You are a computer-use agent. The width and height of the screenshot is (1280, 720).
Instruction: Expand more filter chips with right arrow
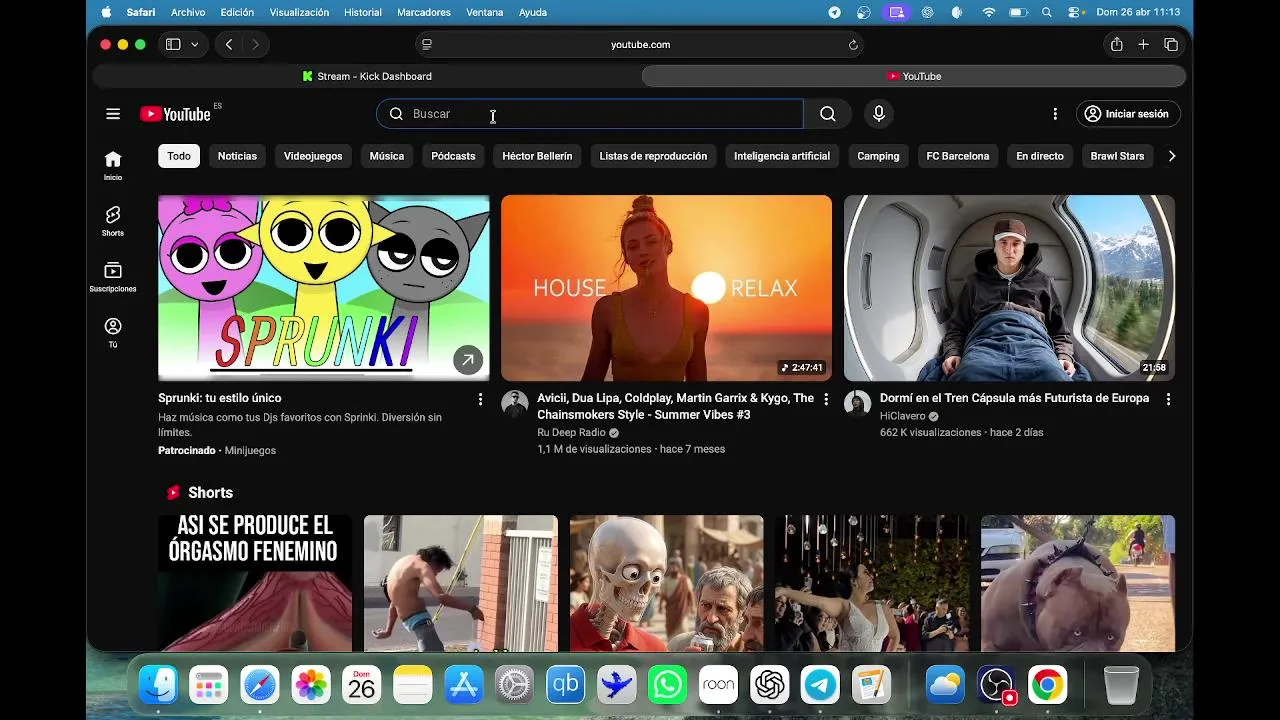pos(1172,156)
